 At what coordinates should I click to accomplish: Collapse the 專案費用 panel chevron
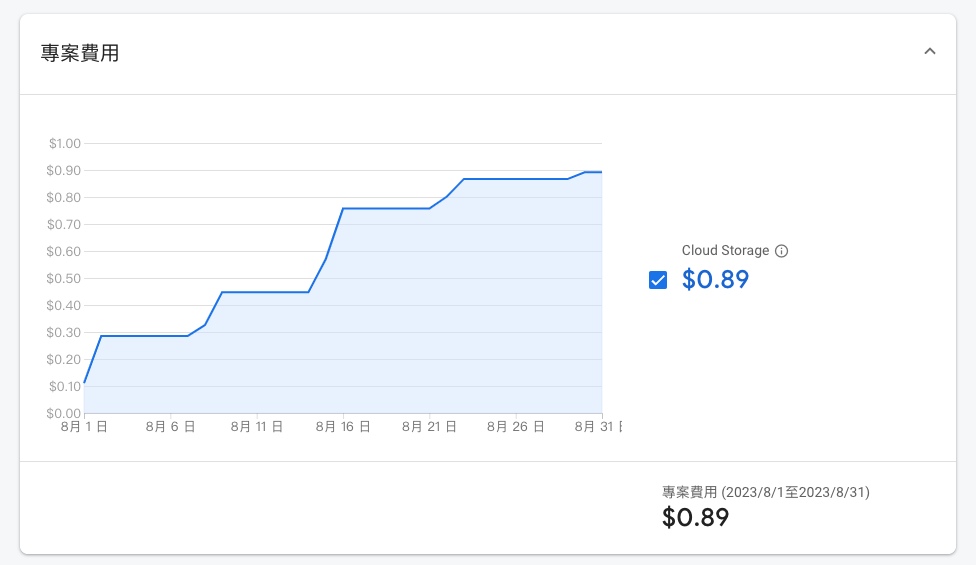coord(930,52)
